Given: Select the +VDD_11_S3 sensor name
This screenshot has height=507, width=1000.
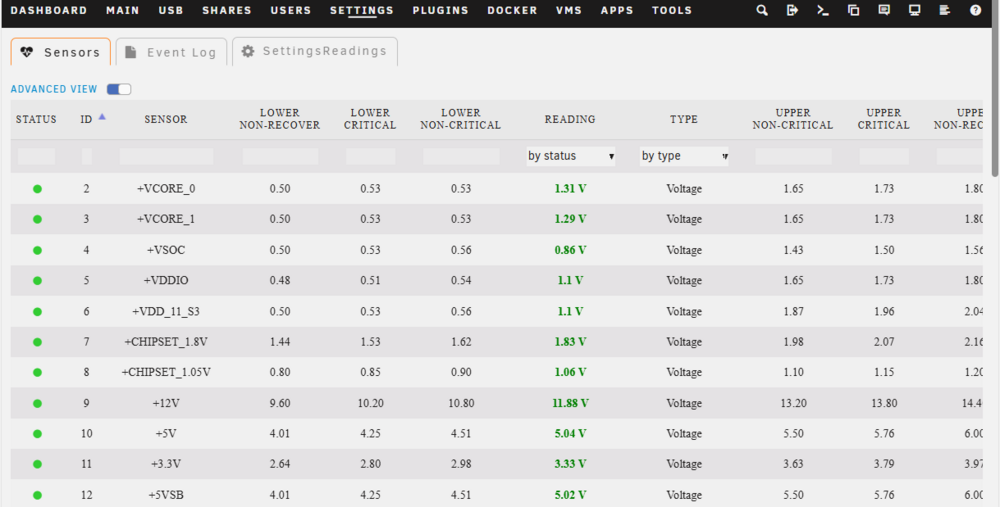Looking at the screenshot, I should point(166,311).
